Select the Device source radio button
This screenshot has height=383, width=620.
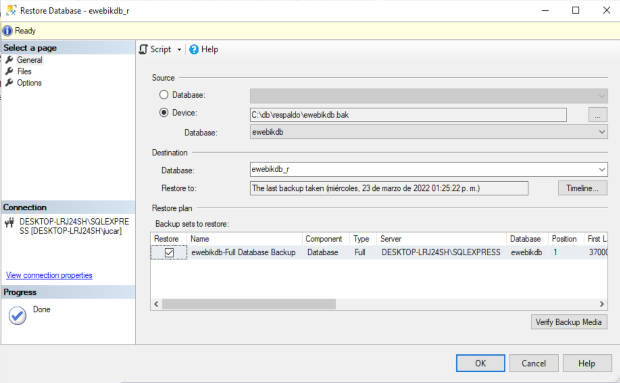click(x=164, y=113)
